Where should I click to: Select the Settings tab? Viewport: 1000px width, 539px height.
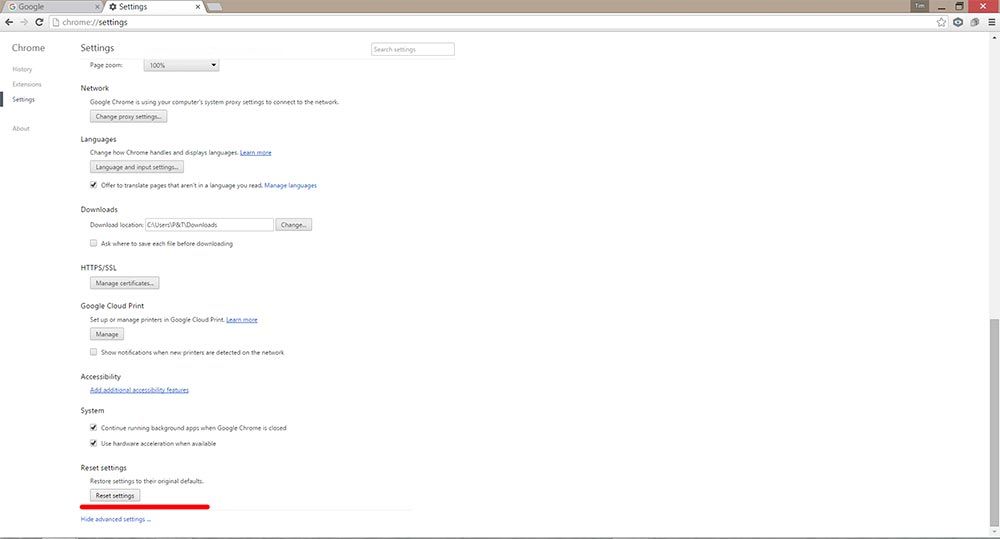[153, 7]
